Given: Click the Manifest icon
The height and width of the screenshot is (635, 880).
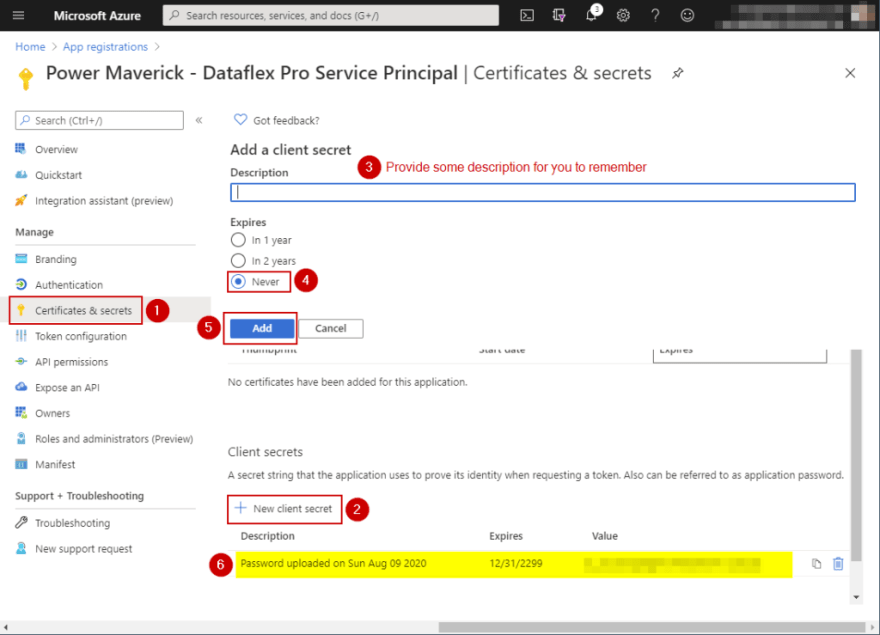Looking at the screenshot, I should (x=21, y=464).
